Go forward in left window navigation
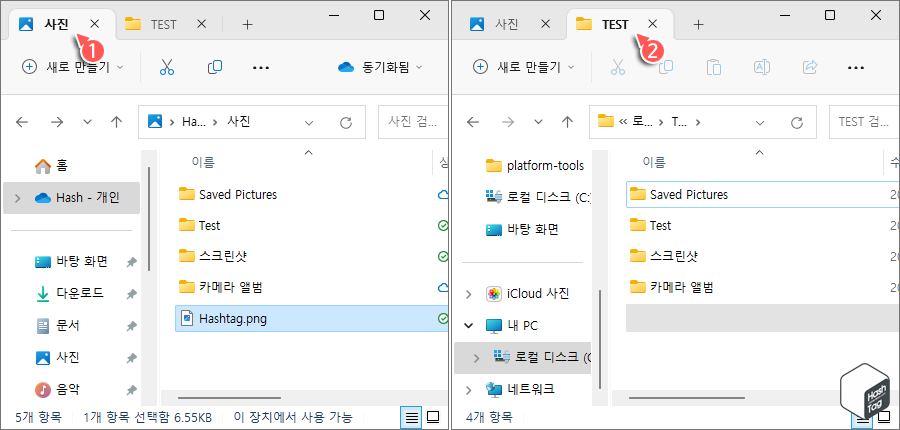This screenshot has width=900, height=430. coord(57,122)
